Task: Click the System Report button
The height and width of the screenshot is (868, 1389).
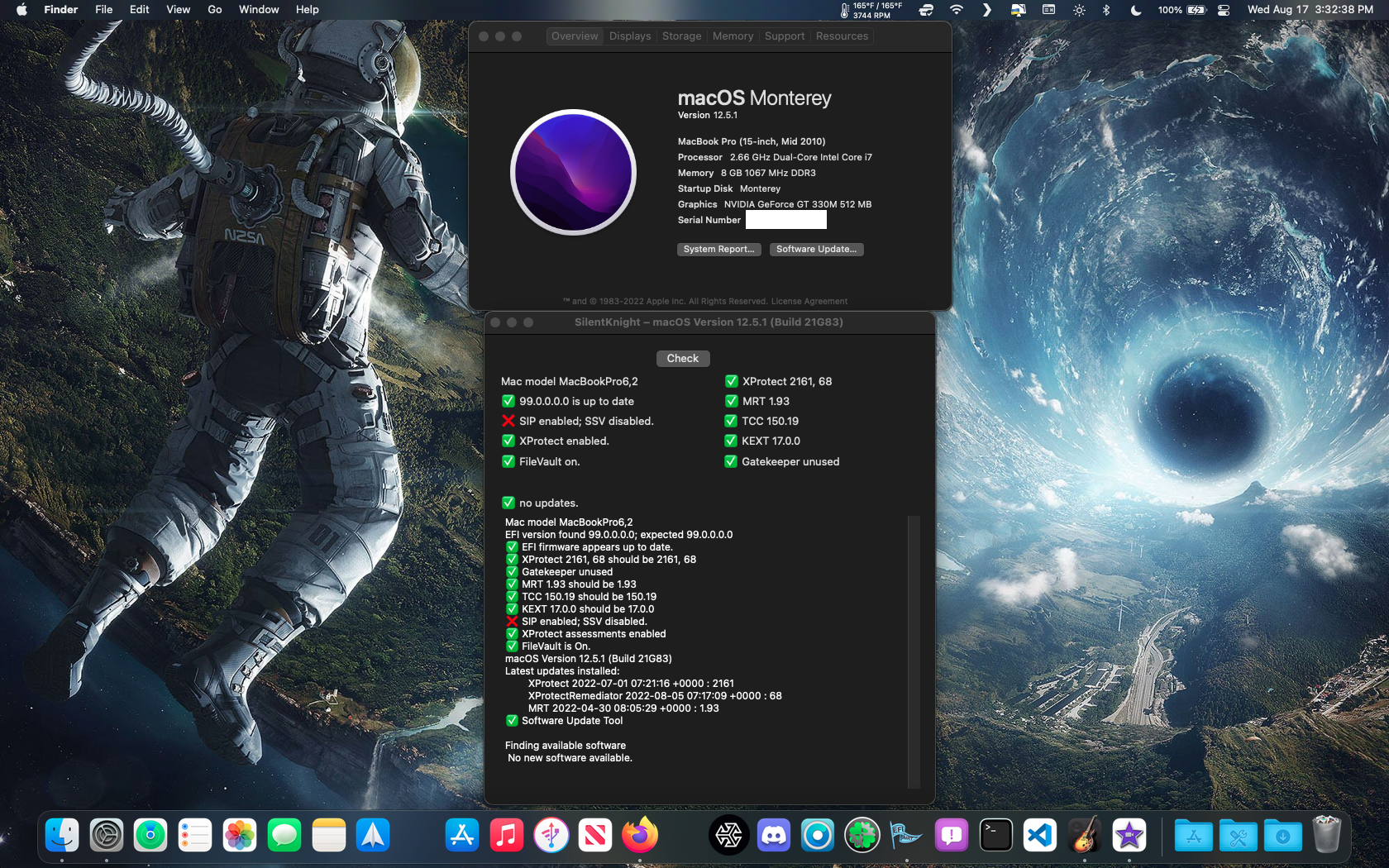Action: click(719, 250)
